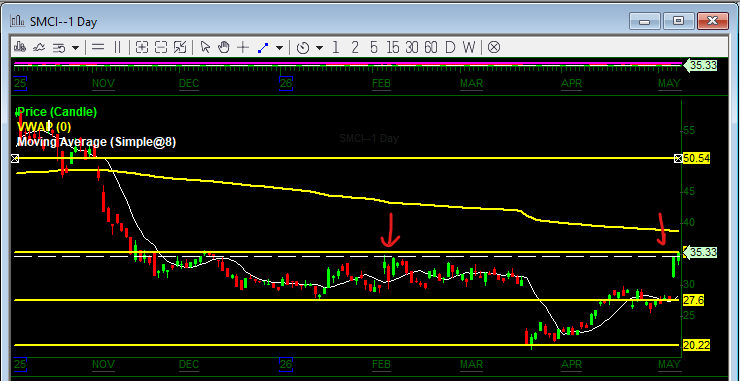
Task: Switch to the 1 minute timeframe
Action: tap(336, 47)
